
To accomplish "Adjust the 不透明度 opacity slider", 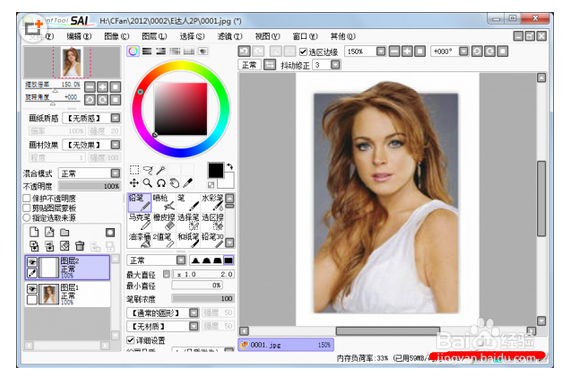I will pyautogui.click(x=89, y=186).
